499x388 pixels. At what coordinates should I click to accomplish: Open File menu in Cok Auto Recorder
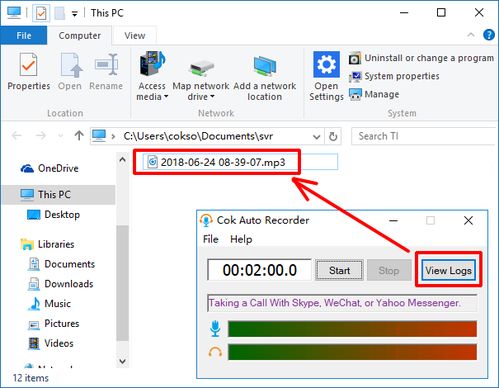click(211, 239)
